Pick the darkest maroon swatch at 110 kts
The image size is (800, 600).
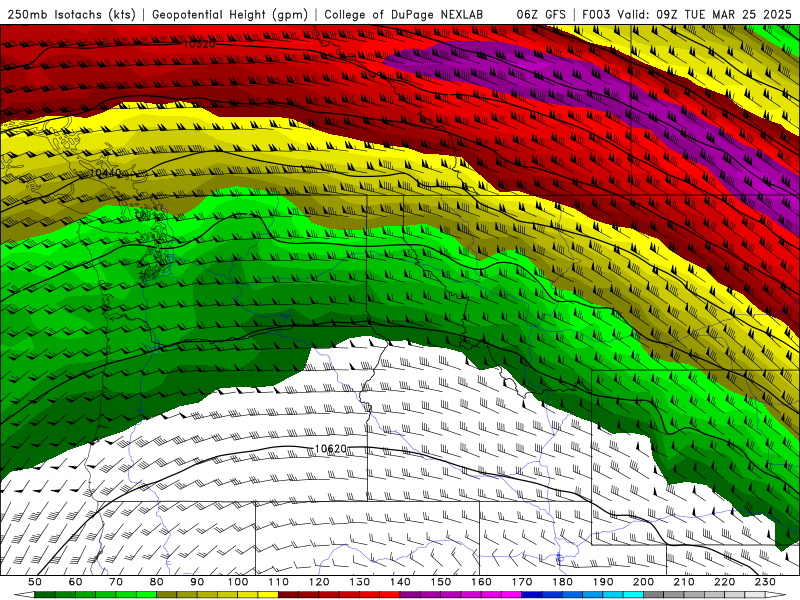point(289,595)
